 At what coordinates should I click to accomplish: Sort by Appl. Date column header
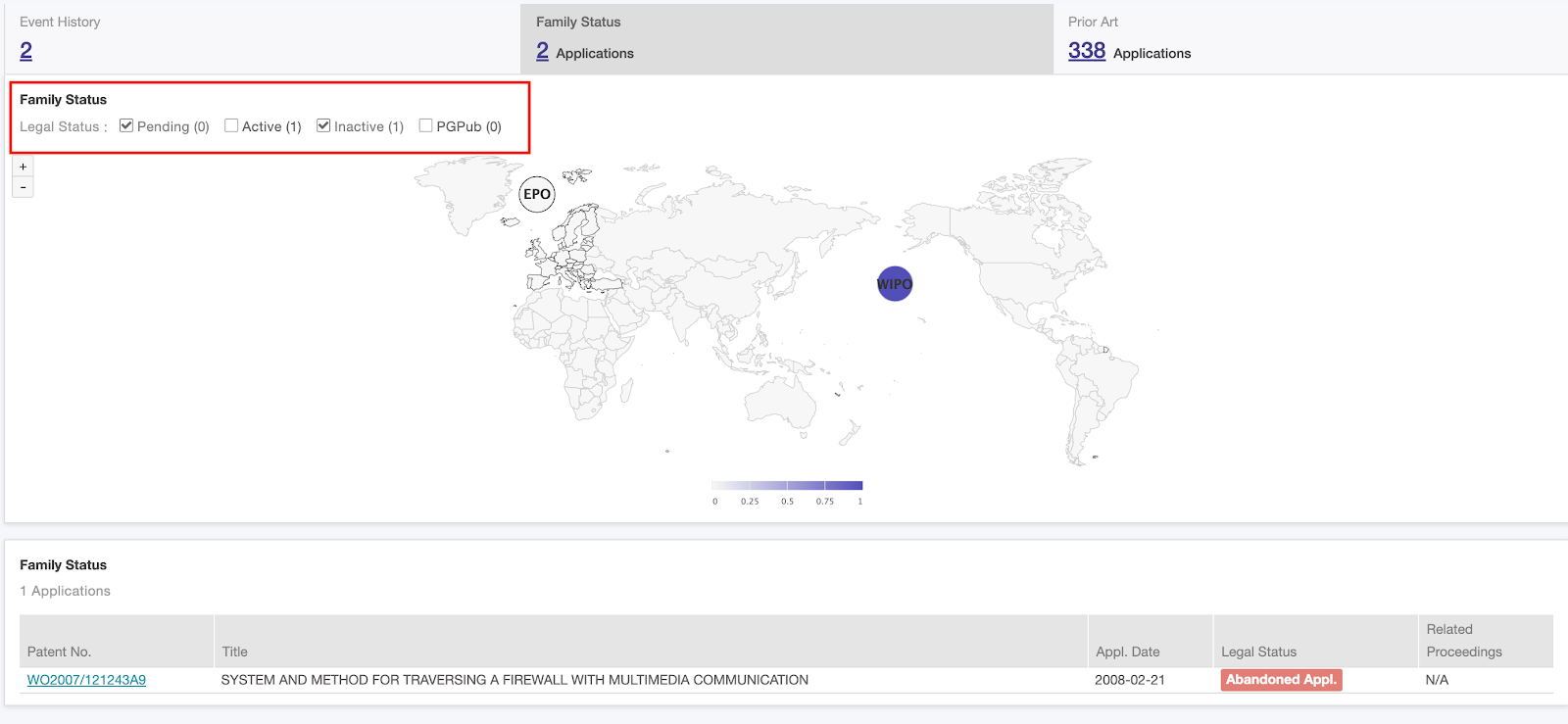pyautogui.click(x=1151, y=642)
